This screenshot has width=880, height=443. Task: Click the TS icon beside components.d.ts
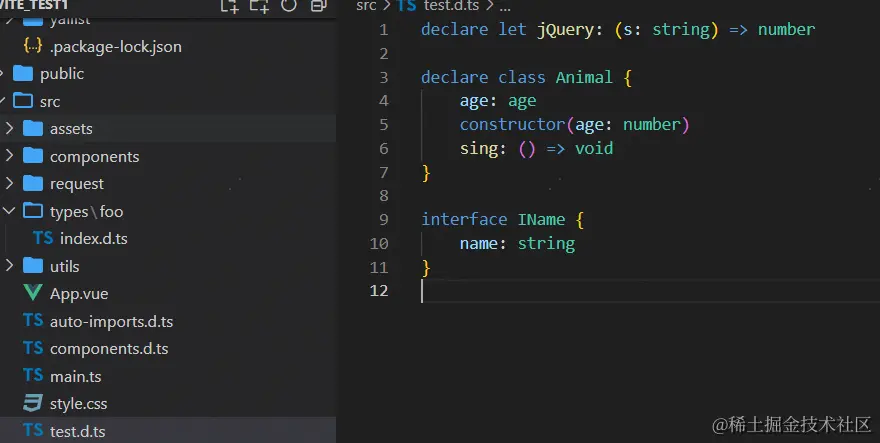(x=33, y=348)
